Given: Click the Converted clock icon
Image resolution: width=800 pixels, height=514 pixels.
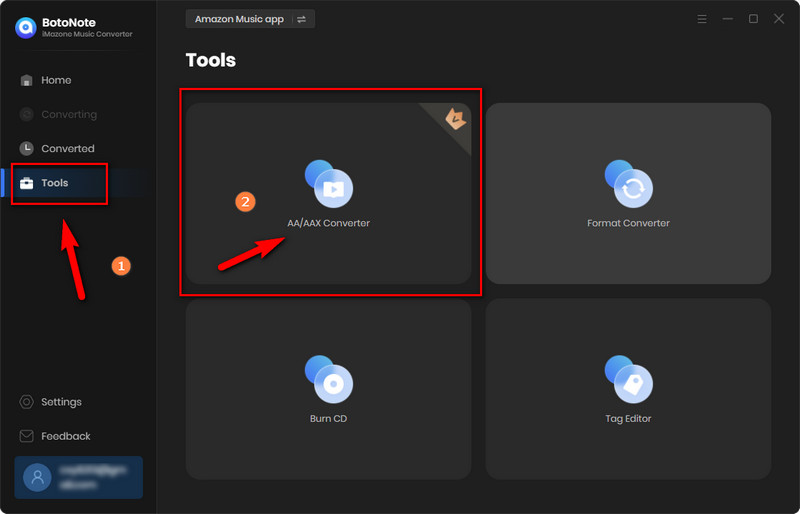Looking at the screenshot, I should tap(26, 149).
